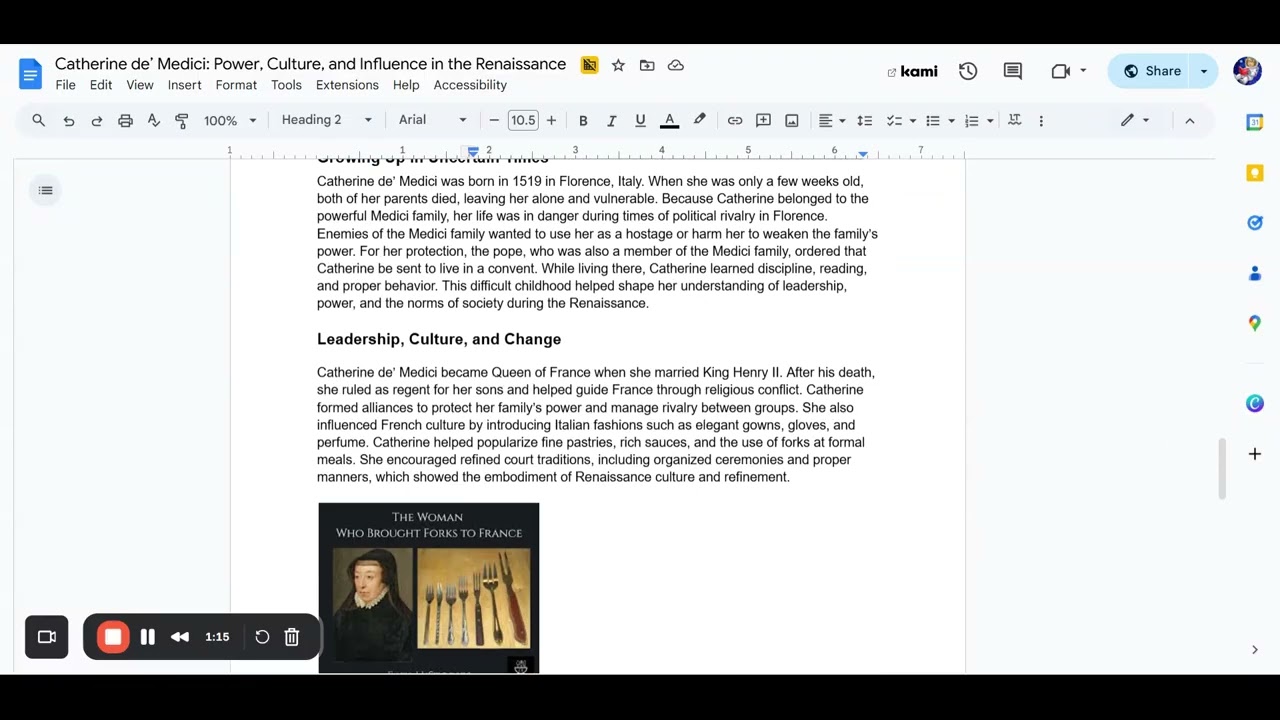Open the kami extension link
The width and height of the screenshot is (1280, 720).
click(x=912, y=71)
